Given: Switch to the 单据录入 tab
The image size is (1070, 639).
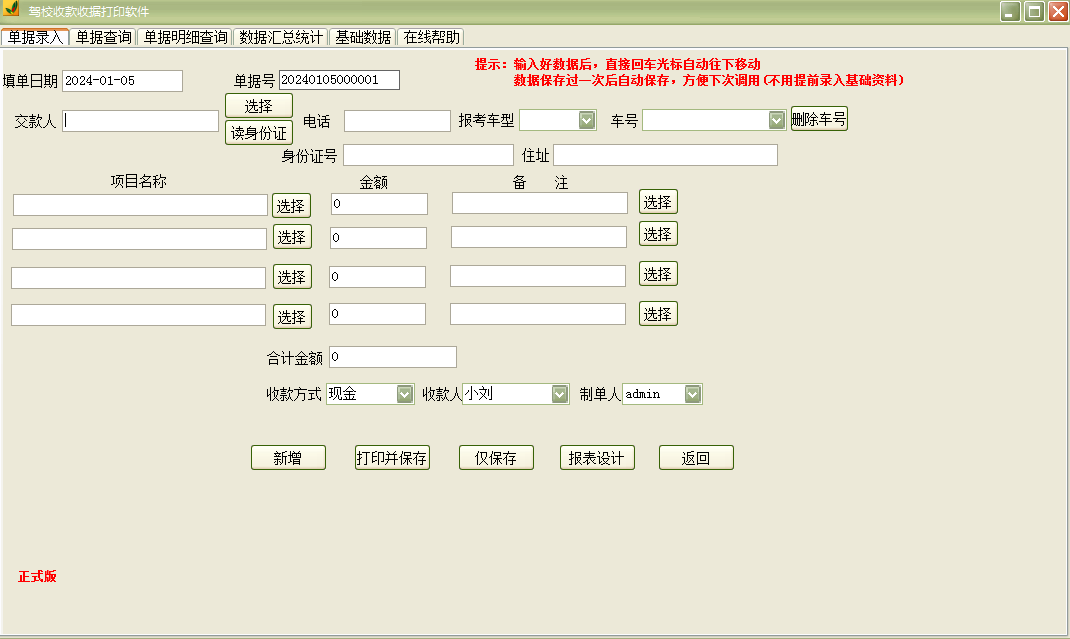Looking at the screenshot, I should pos(35,37).
